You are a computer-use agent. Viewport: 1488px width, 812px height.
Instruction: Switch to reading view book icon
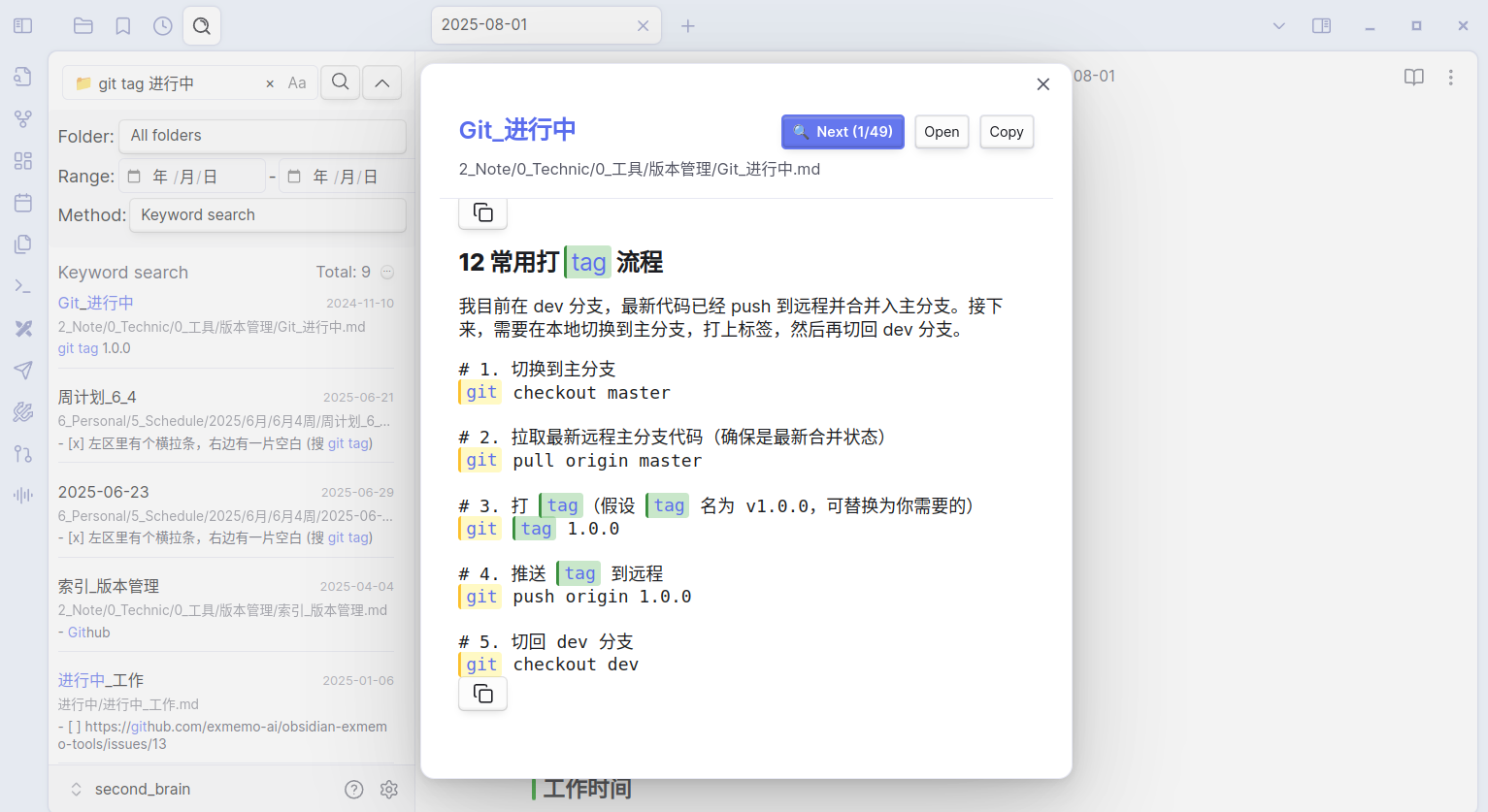(1414, 78)
